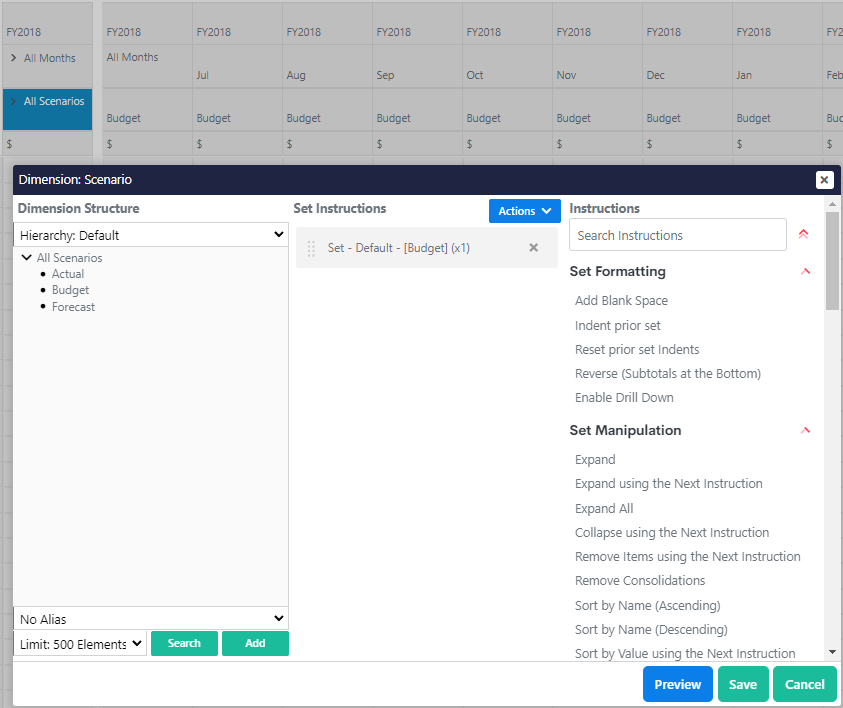
Task: Click the Save button
Action: 743,684
